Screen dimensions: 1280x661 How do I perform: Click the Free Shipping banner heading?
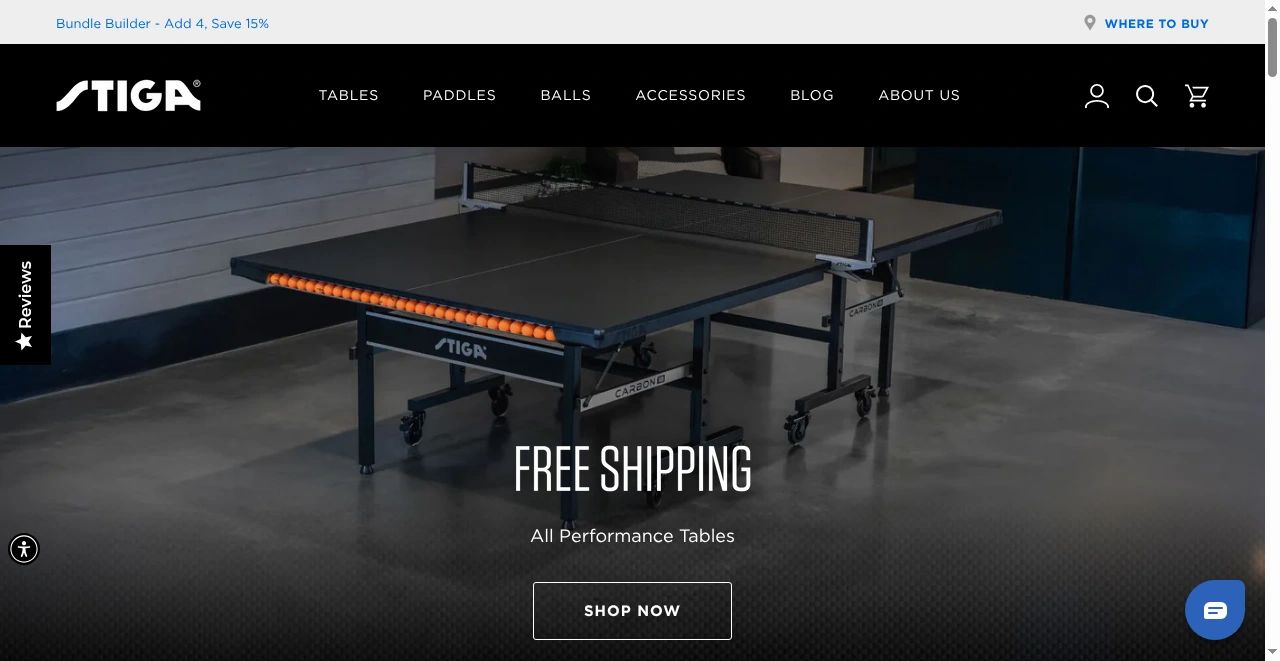click(632, 469)
